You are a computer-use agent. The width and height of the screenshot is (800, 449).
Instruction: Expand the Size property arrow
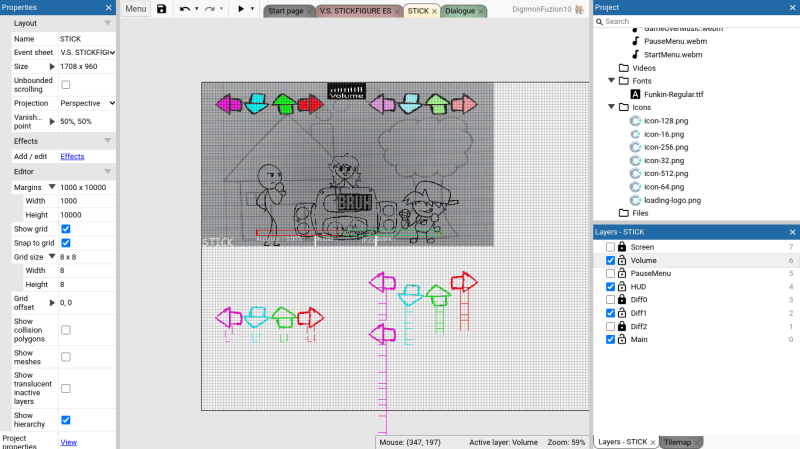tap(52, 66)
